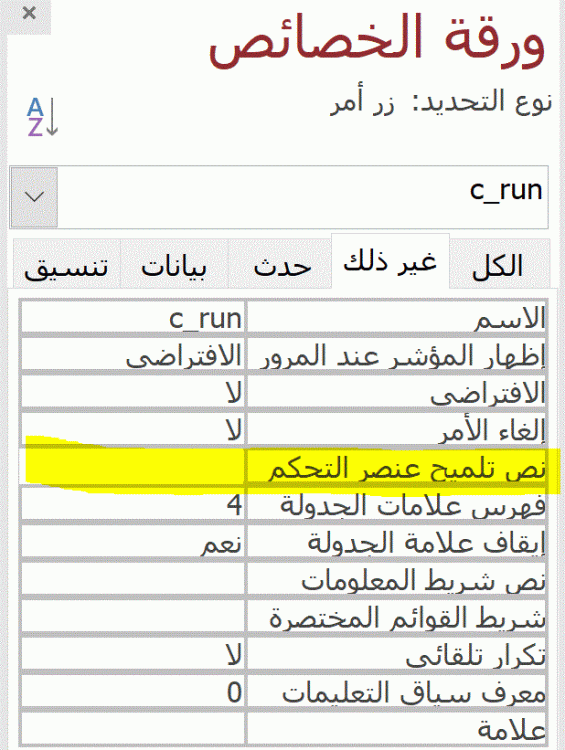Click the فهرس علامات الجدولة value 4

tap(133, 504)
